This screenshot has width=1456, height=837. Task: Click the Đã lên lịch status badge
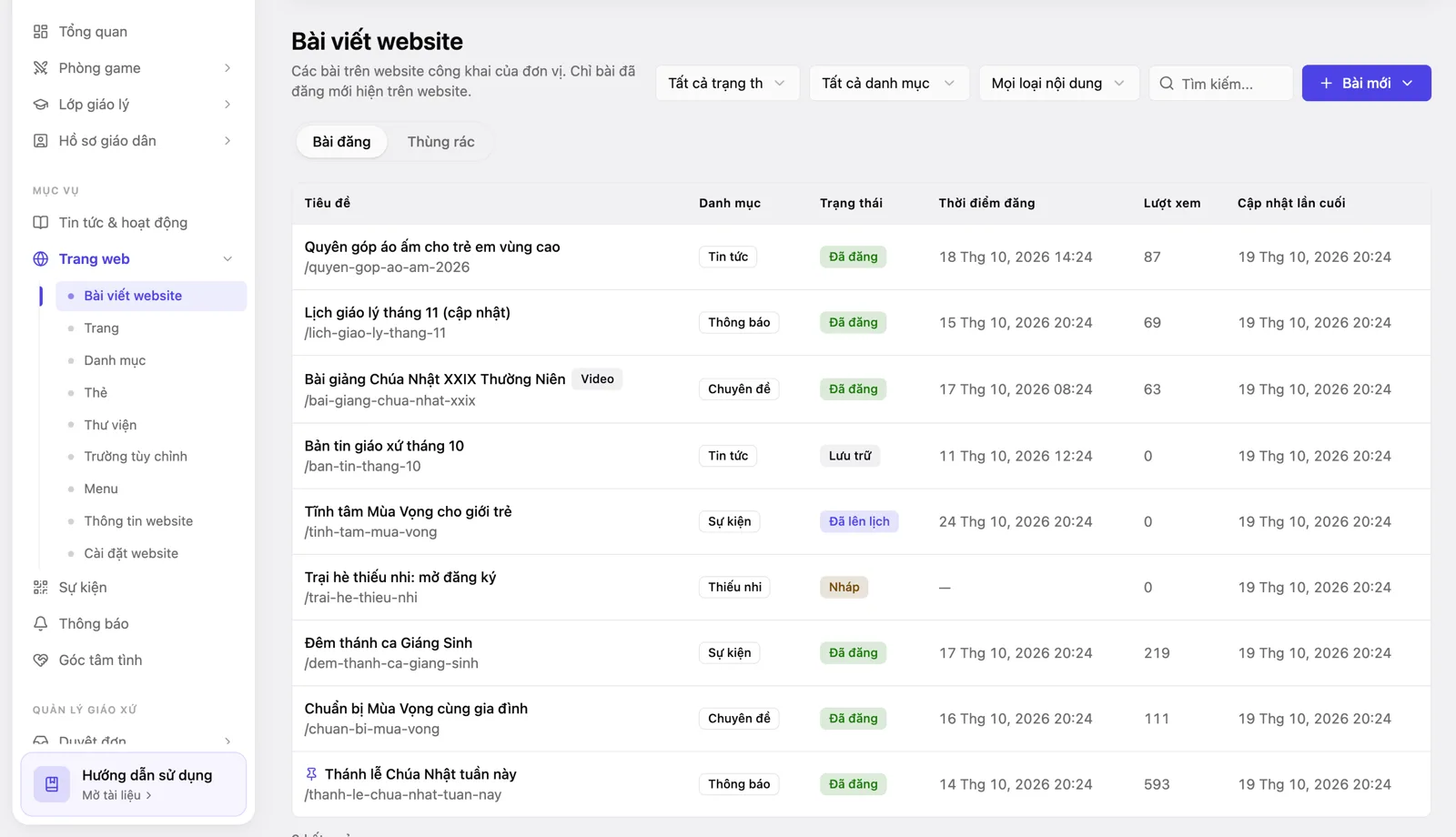coord(859,521)
